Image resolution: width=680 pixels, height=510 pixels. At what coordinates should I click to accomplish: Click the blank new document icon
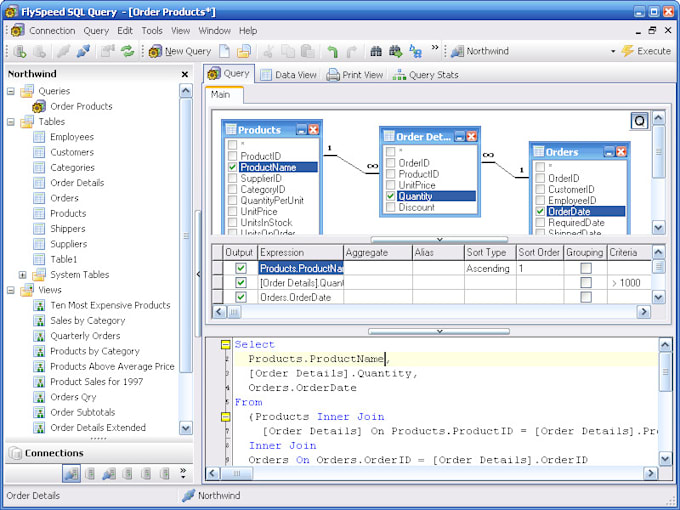click(224, 51)
